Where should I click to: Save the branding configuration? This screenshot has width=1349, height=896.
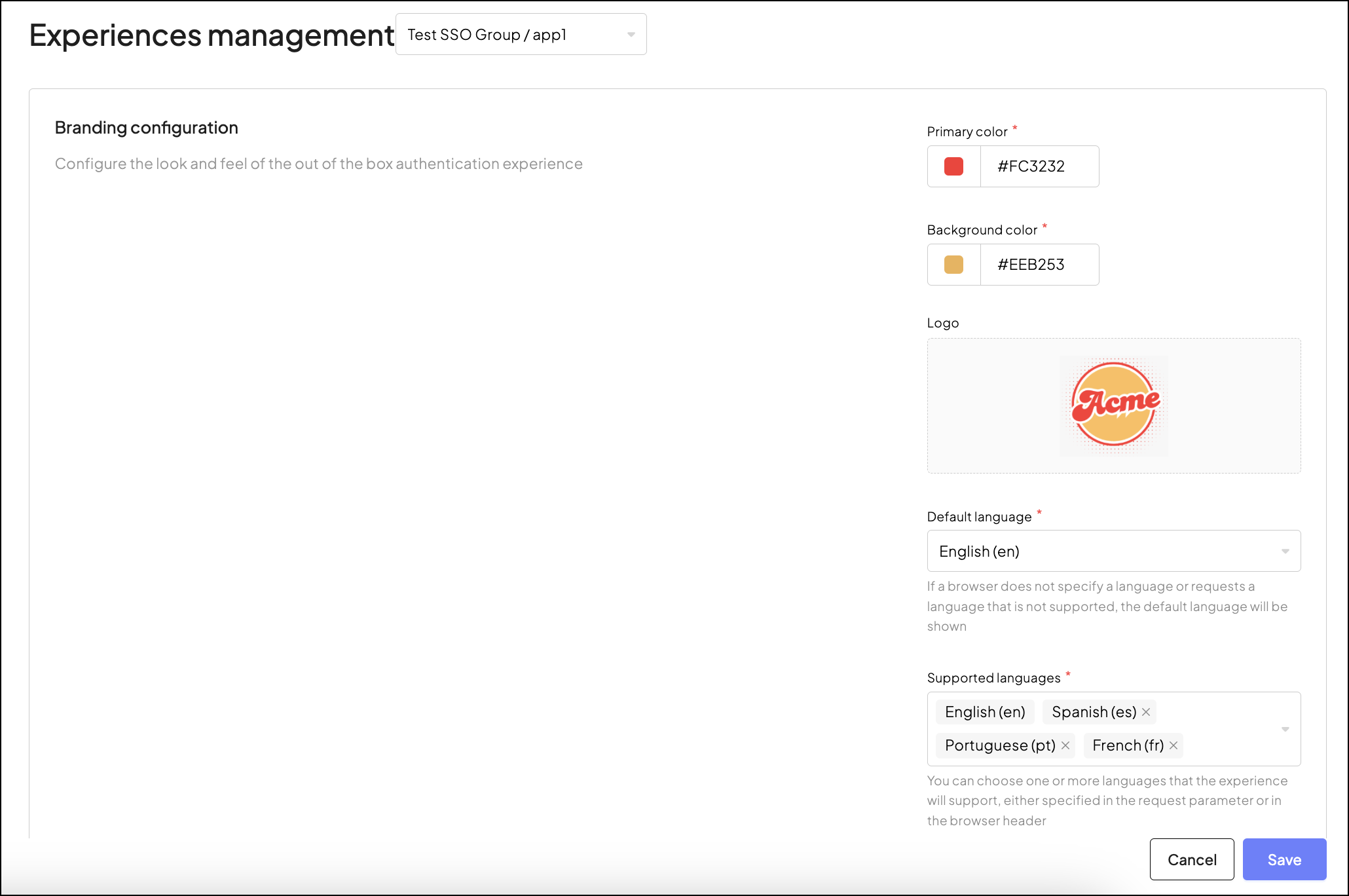click(x=1284, y=859)
